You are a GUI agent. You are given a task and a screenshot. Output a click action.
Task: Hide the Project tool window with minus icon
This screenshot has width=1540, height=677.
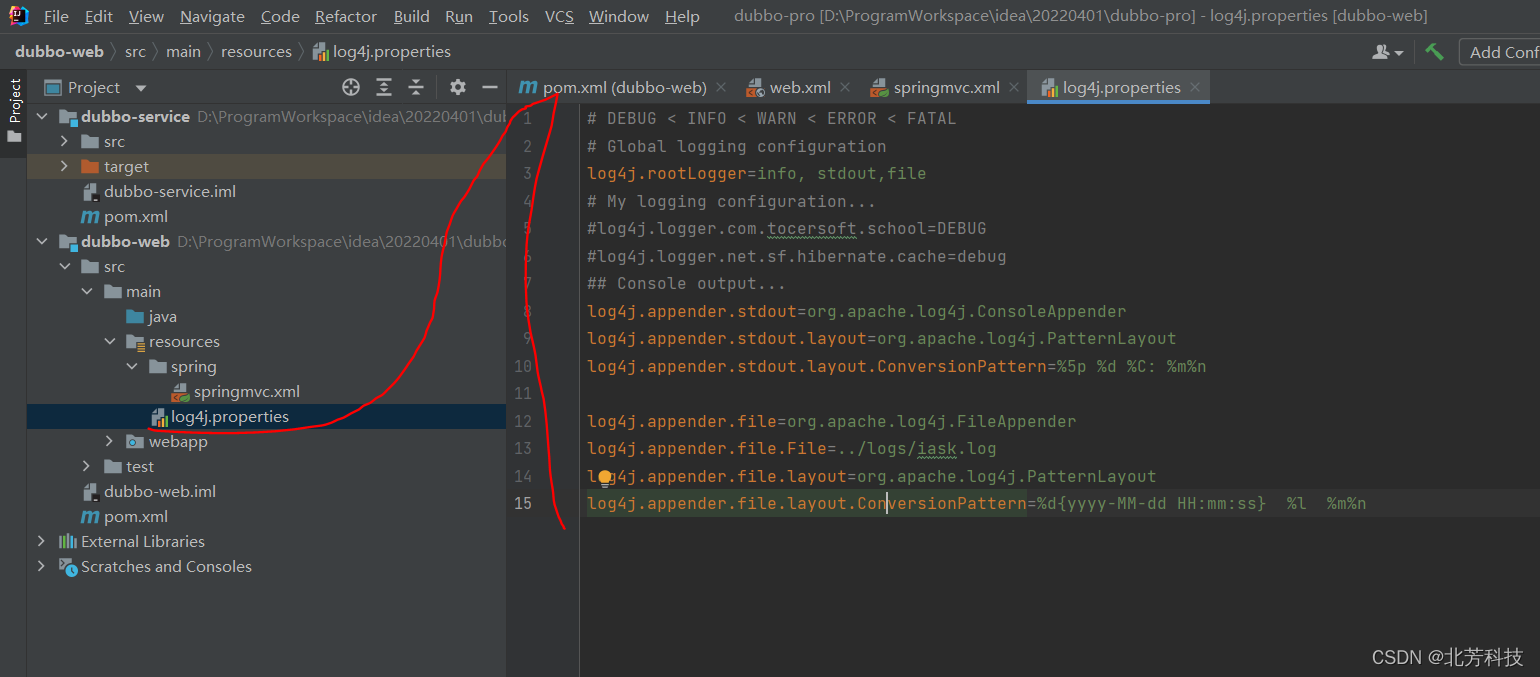click(489, 87)
